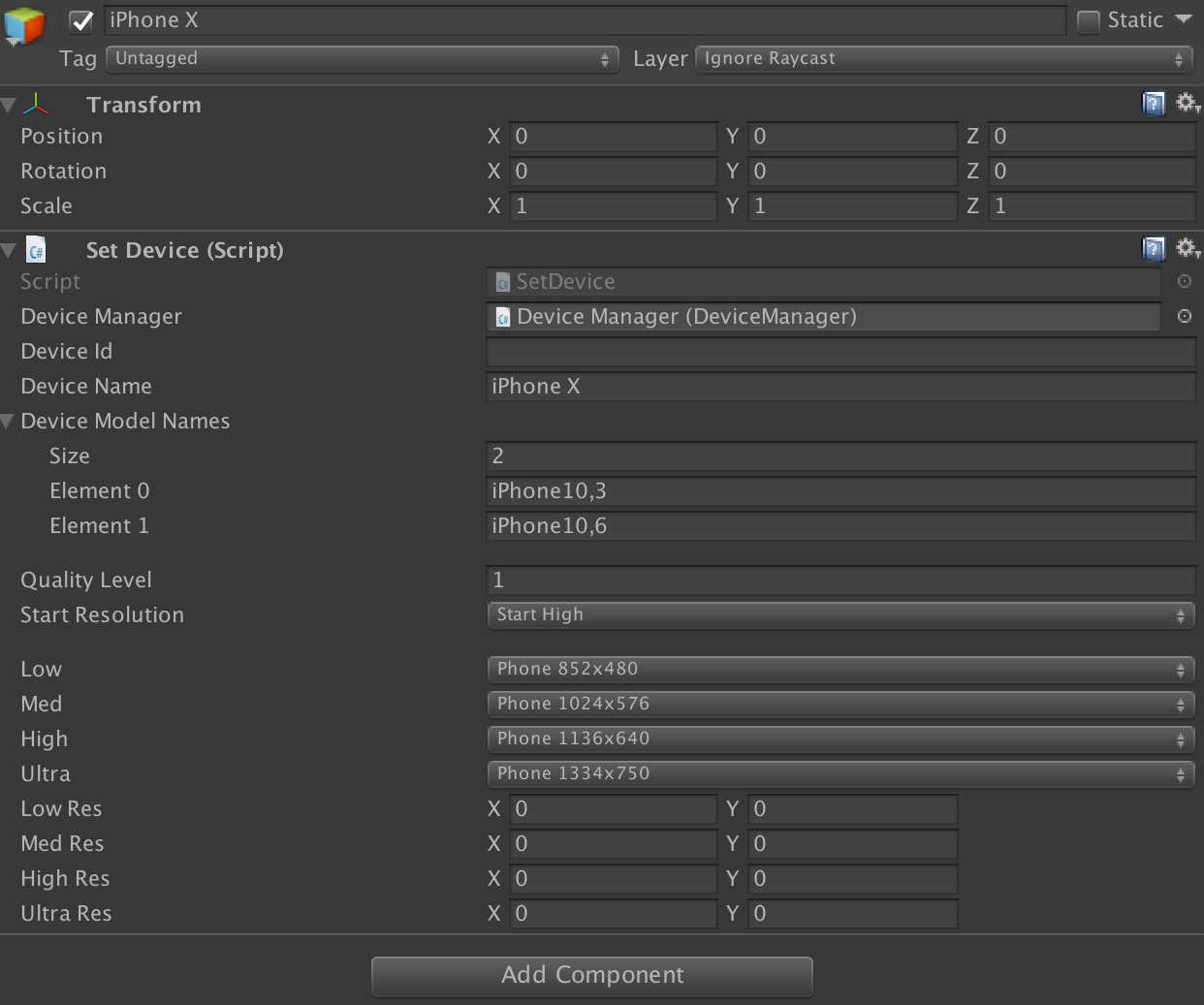Click the Quality Level field
Screen dimensions: 1204x1005
841,581
